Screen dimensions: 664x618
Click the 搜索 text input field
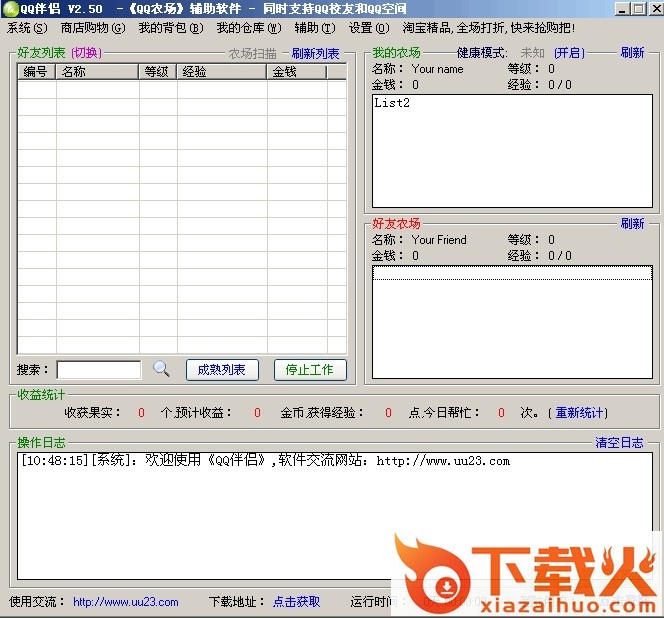tap(99, 370)
